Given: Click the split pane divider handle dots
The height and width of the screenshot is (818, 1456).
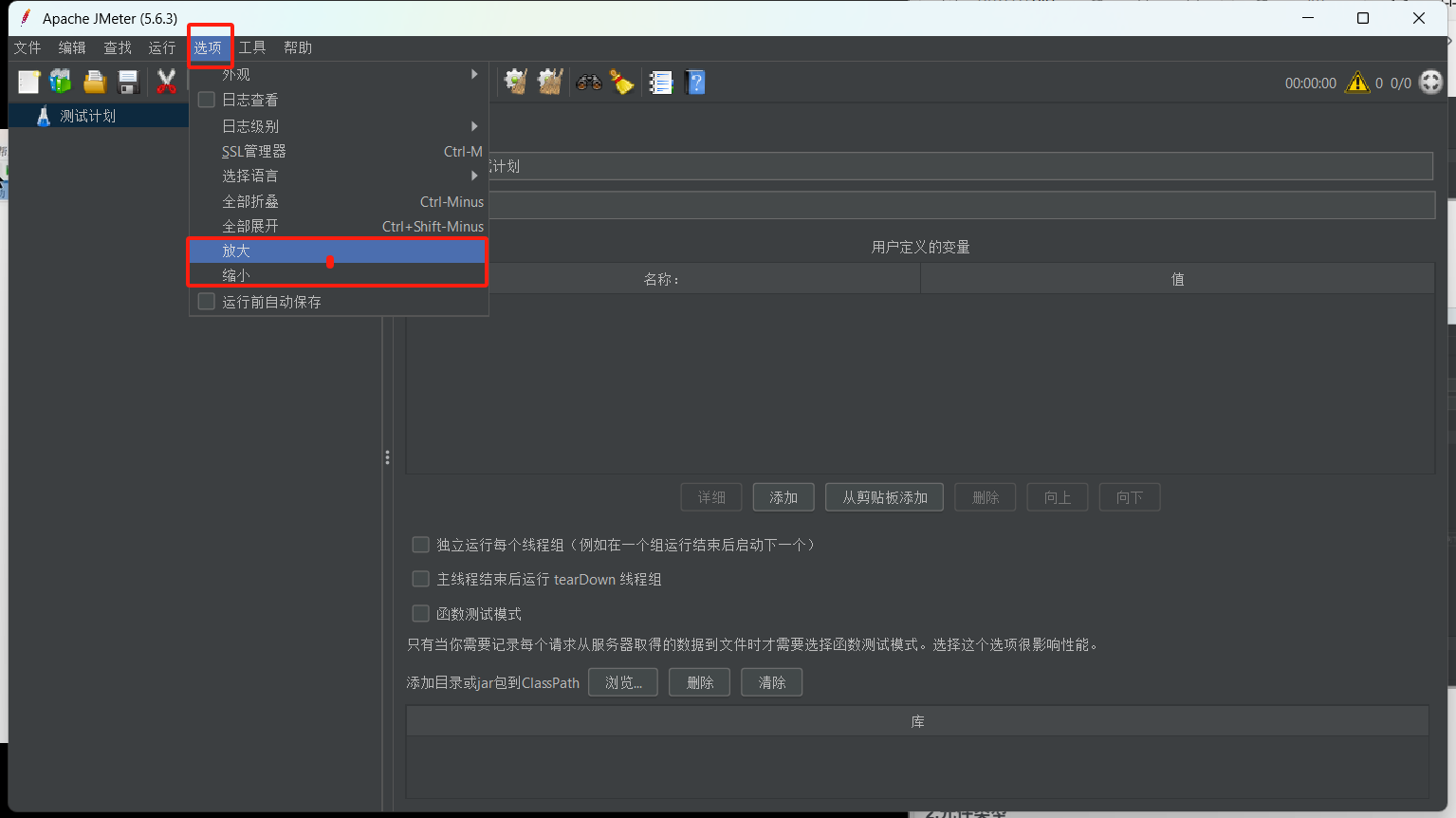Looking at the screenshot, I should point(387,457).
